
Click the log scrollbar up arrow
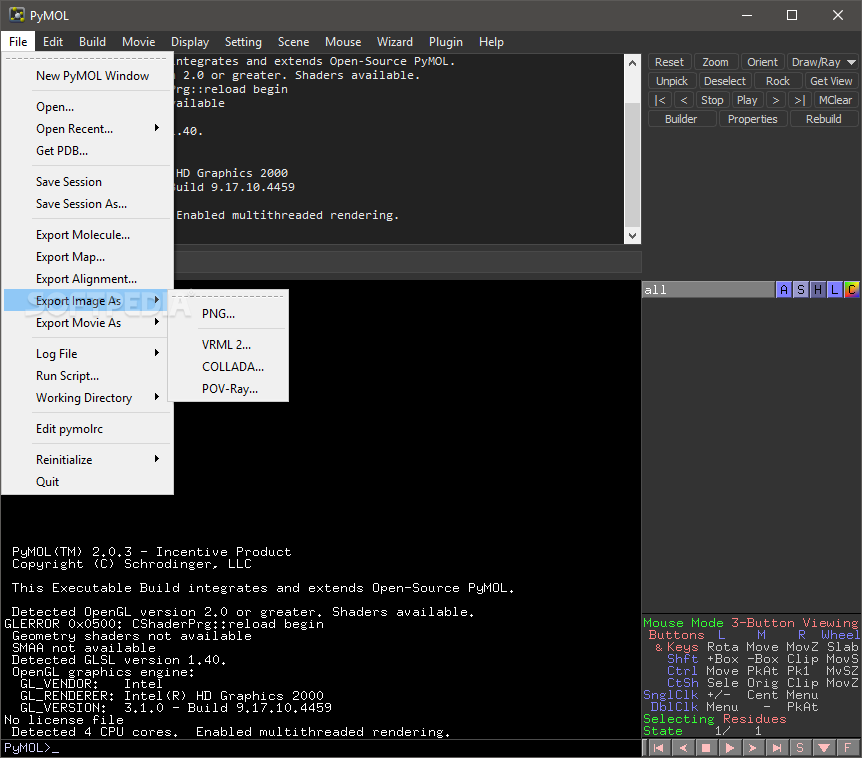[632, 63]
